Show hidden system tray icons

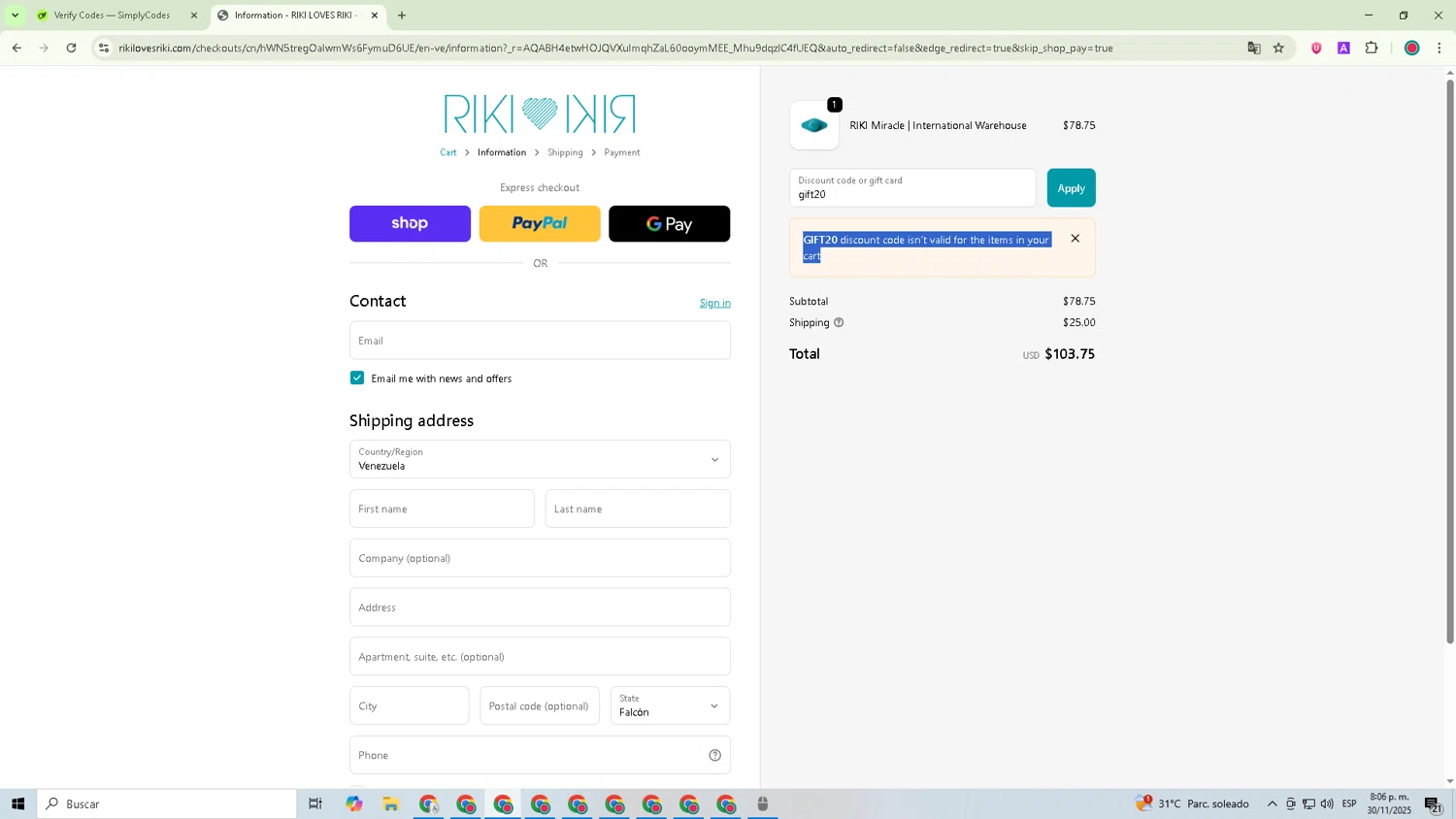(x=1272, y=803)
